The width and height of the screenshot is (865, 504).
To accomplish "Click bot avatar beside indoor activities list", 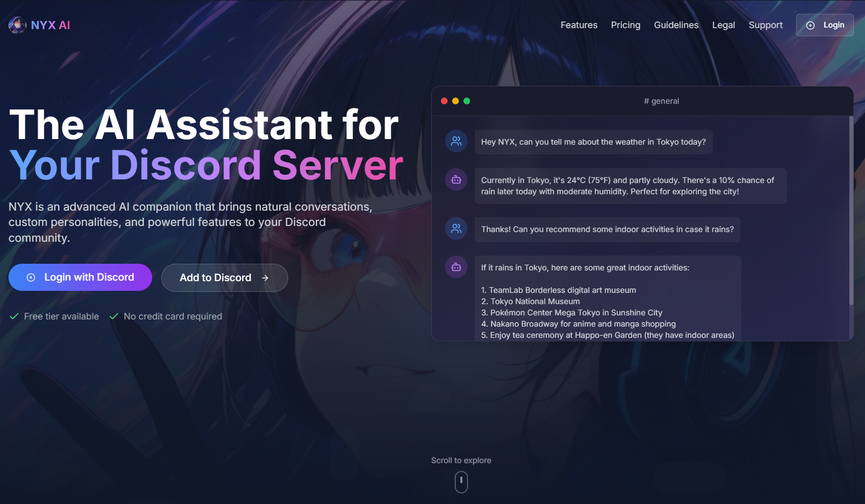I will click(x=456, y=267).
